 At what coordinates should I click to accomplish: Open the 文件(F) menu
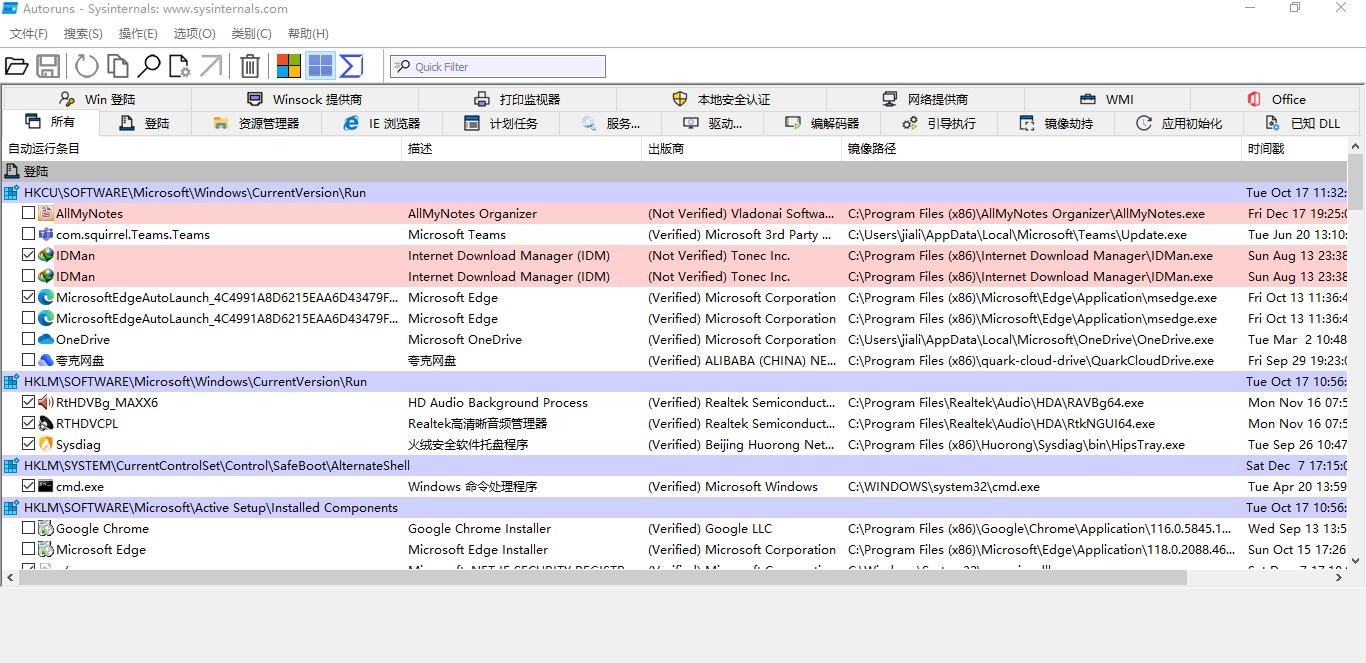(x=29, y=33)
